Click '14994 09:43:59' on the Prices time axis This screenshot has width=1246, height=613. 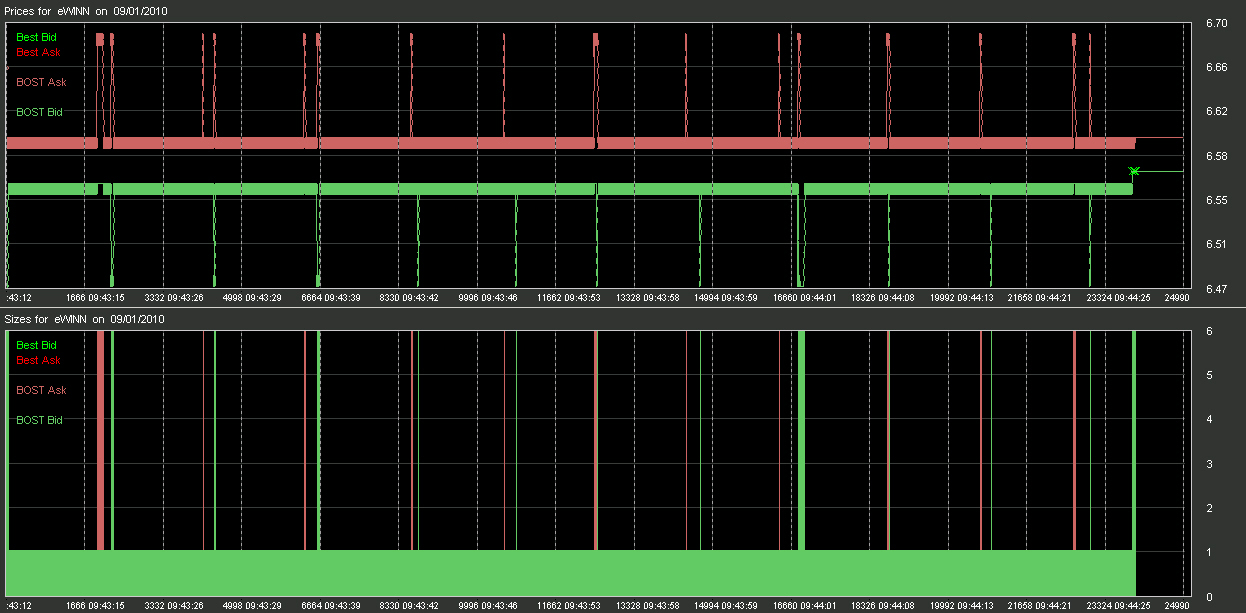(x=726, y=298)
